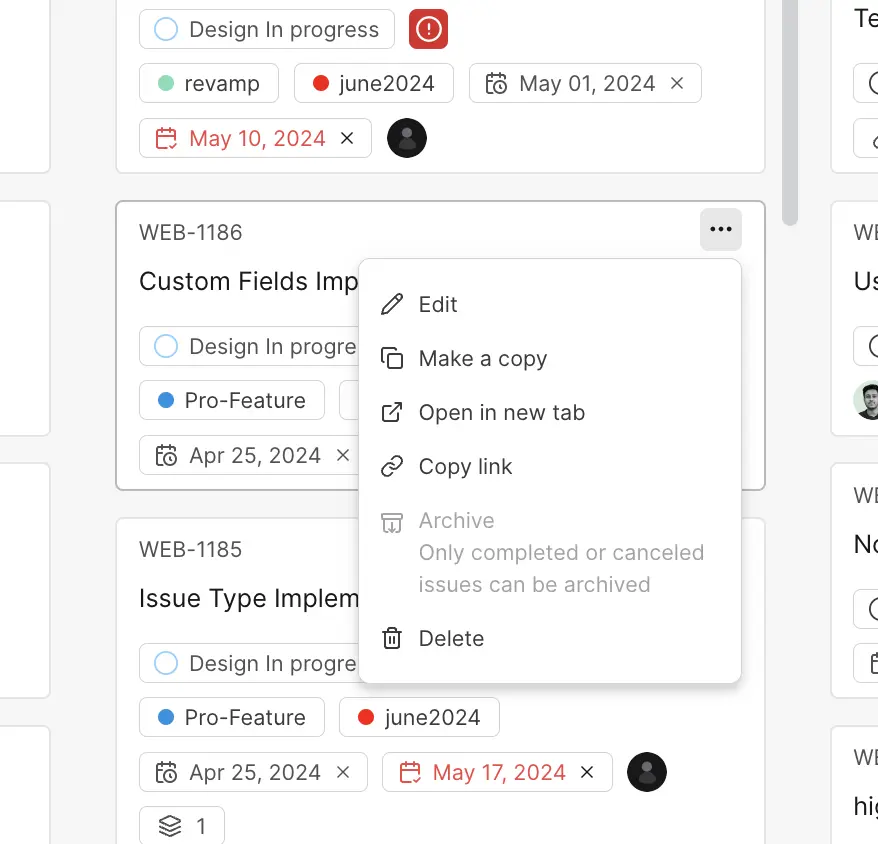
Task: Click the chain icon next to Copy link
Action: [393, 466]
